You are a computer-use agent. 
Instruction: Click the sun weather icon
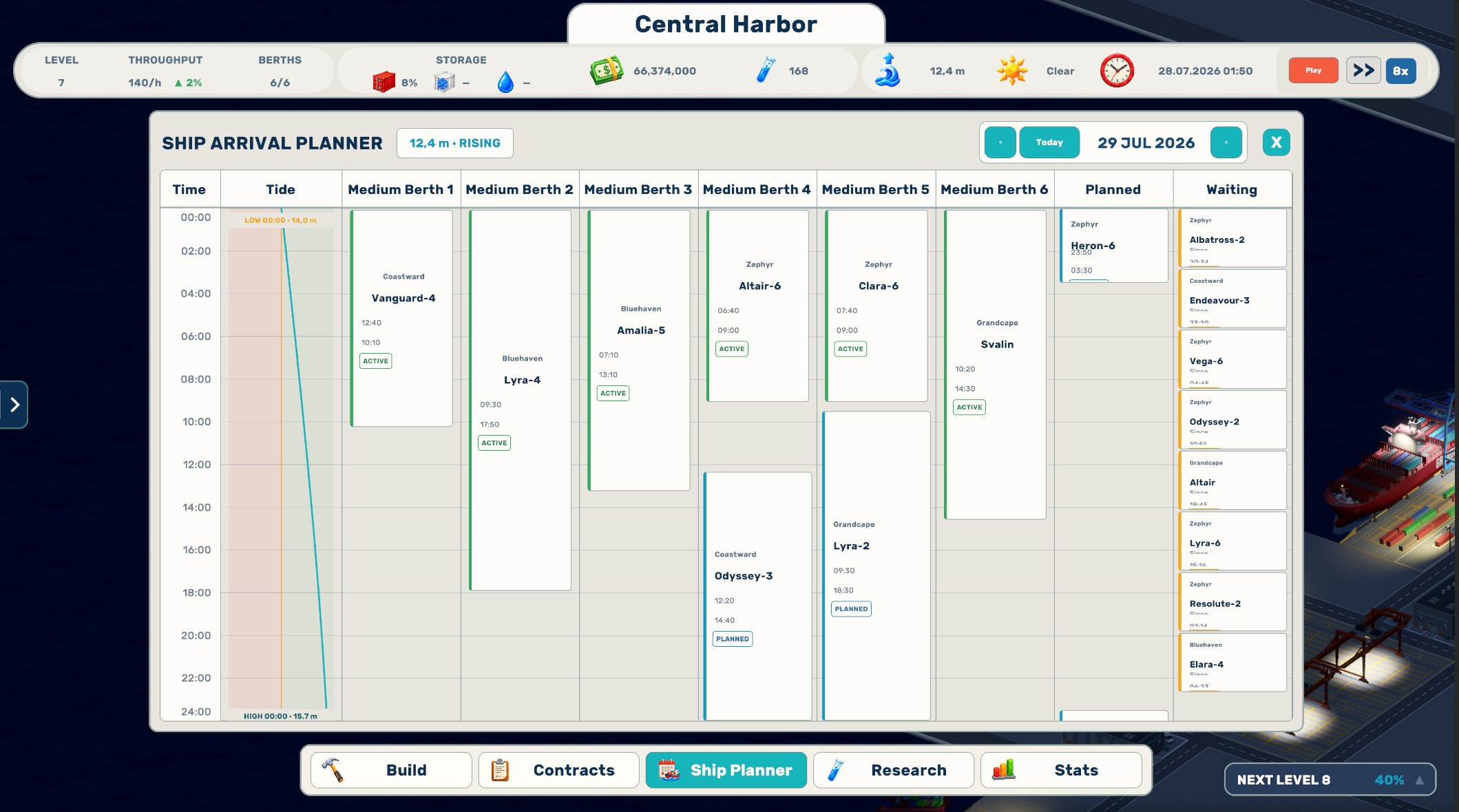1012,71
